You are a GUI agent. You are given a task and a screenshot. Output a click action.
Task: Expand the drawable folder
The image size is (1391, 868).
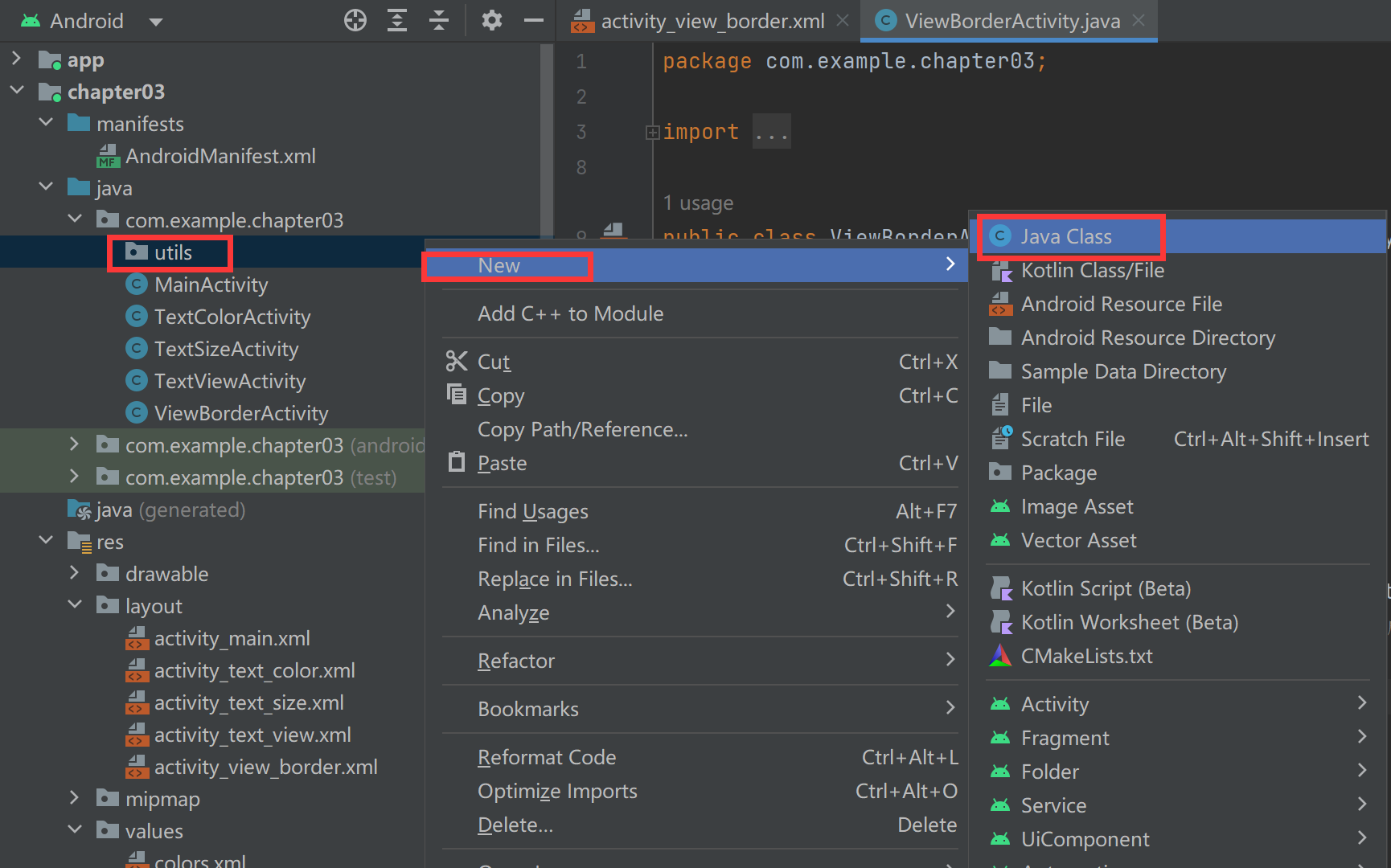75,573
